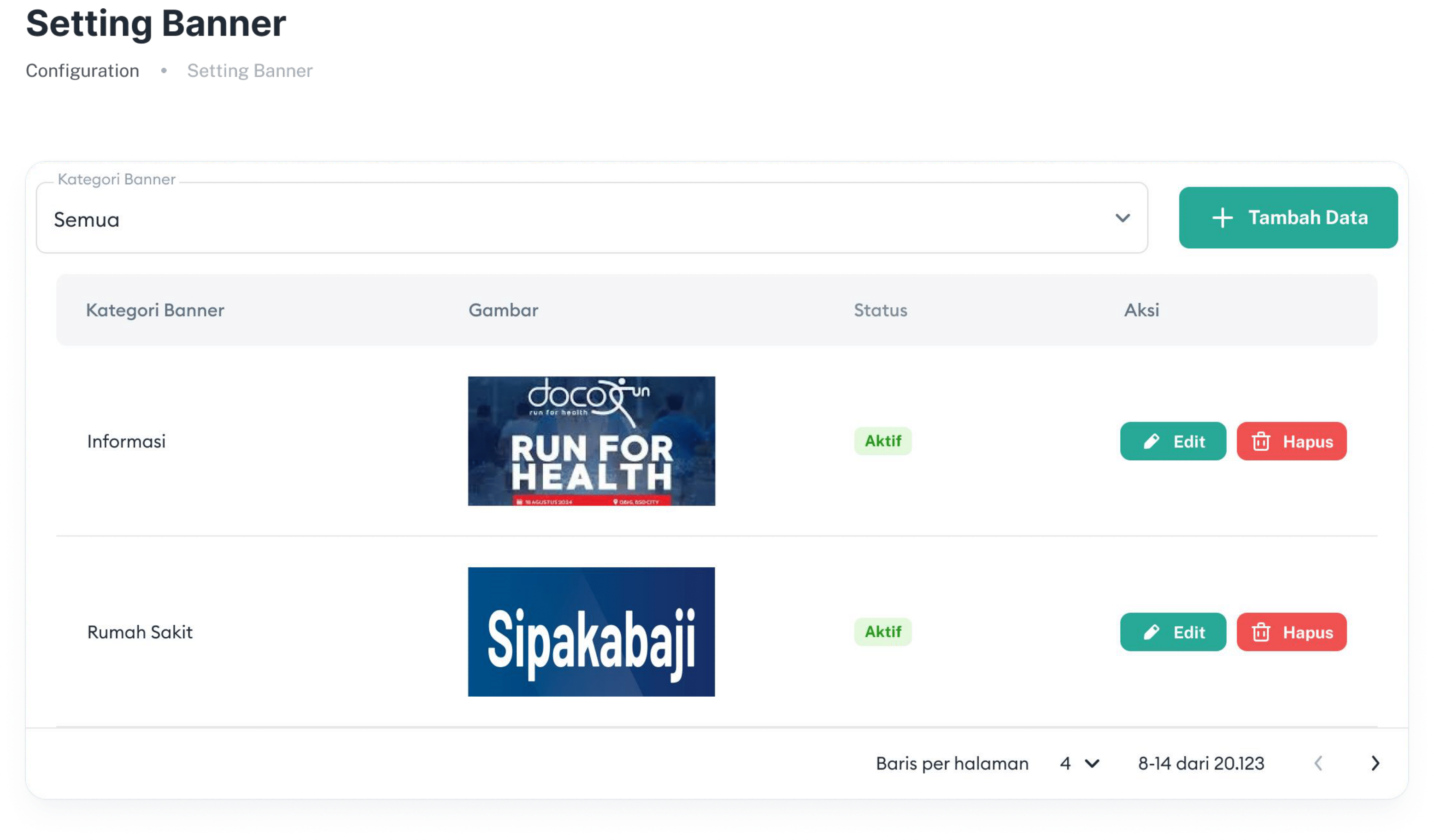Click the Aktif status badge for Informasi
Image resolution: width=1434 pixels, height=840 pixels.
[882, 441]
